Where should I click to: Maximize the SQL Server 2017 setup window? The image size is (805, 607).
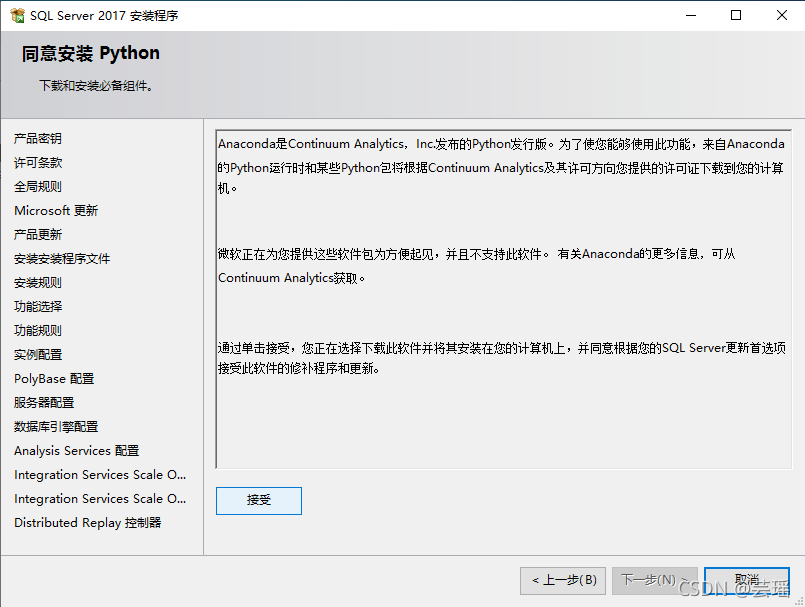coord(736,15)
